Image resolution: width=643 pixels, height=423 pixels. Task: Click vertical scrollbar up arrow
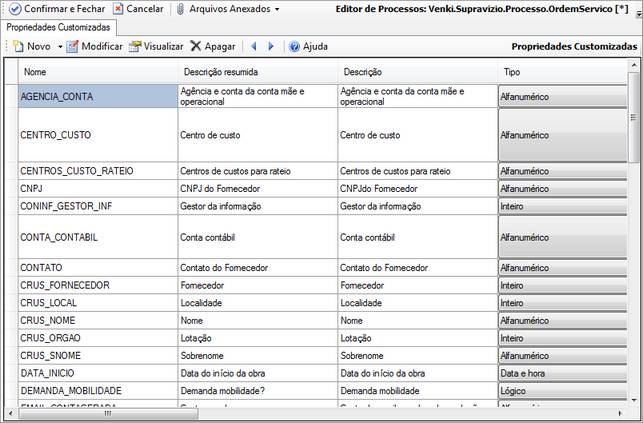pyautogui.click(x=633, y=65)
